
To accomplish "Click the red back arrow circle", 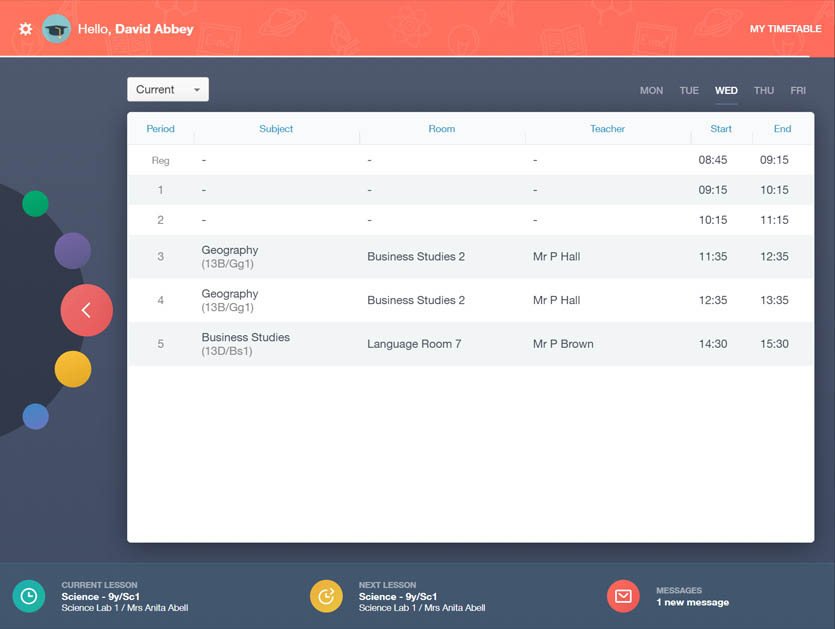I will point(86,310).
